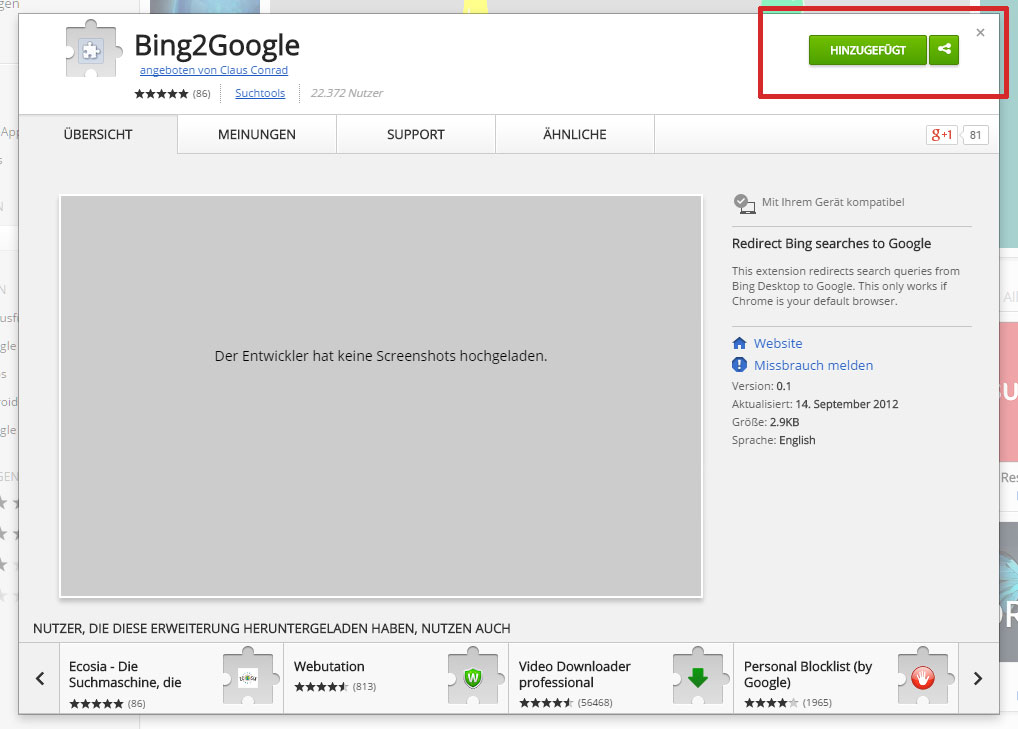
Task: Click the Personal Blocklist rating (1965)
Action: 788,702
